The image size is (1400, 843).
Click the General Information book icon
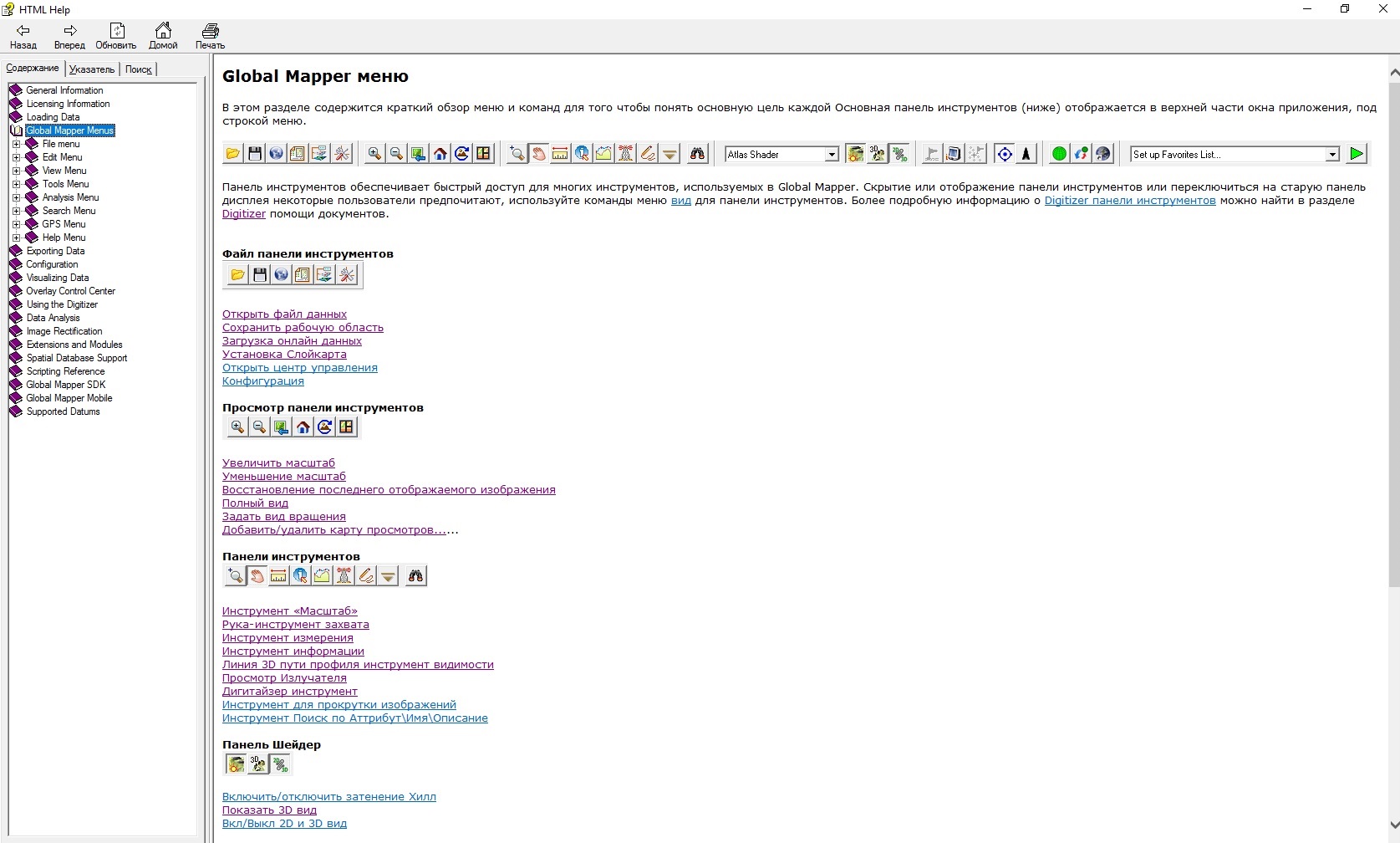pyautogui.click(x=16, y=90)
